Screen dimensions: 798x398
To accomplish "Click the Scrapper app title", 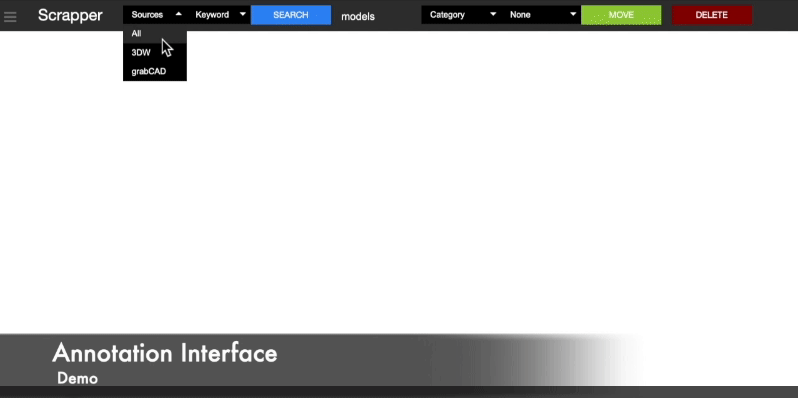I will coord(70,15).
